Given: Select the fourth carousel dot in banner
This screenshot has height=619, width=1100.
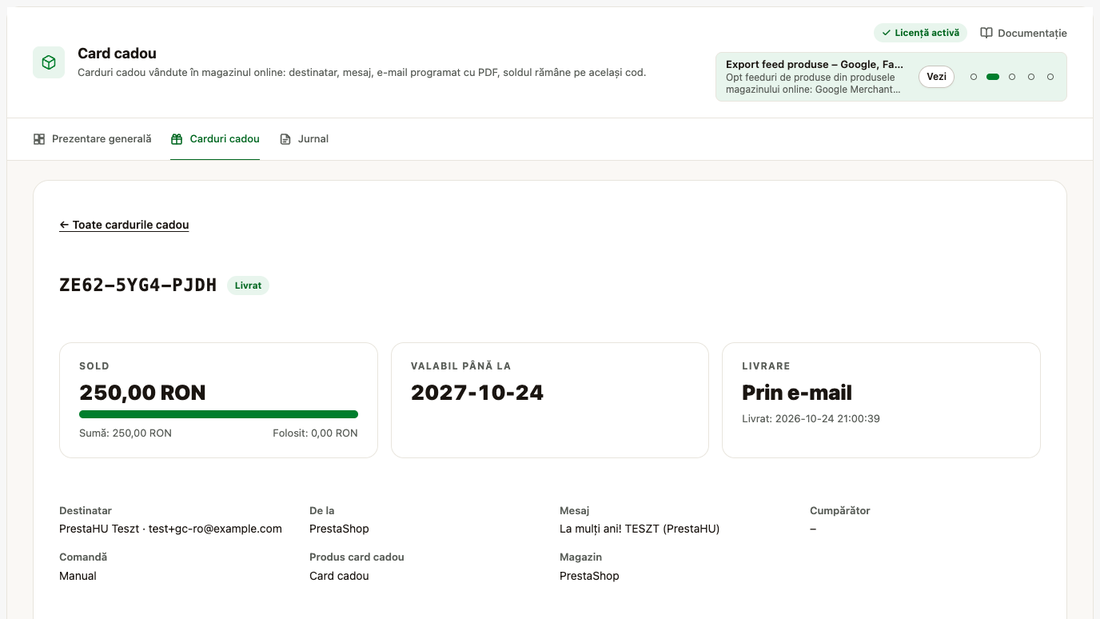Looking at the screenshot, I should (x=1031, y=76).
